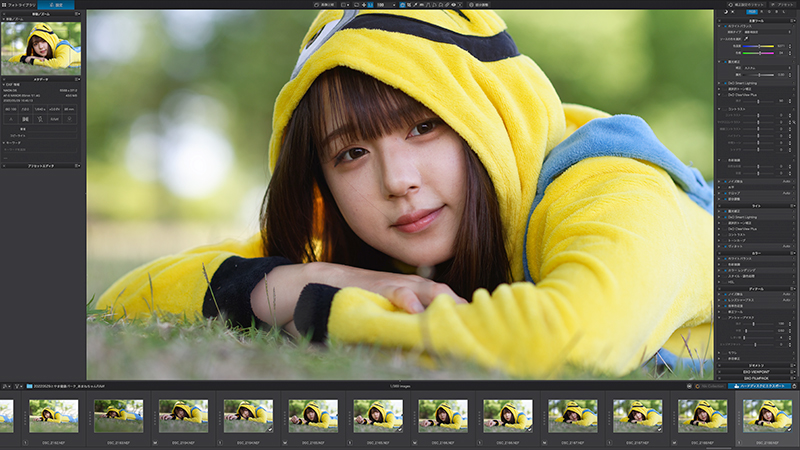Click the flash status icon in EXIF grid
Image resolution: width=800 pixels, height=450 pixels.
click(40, 119)
